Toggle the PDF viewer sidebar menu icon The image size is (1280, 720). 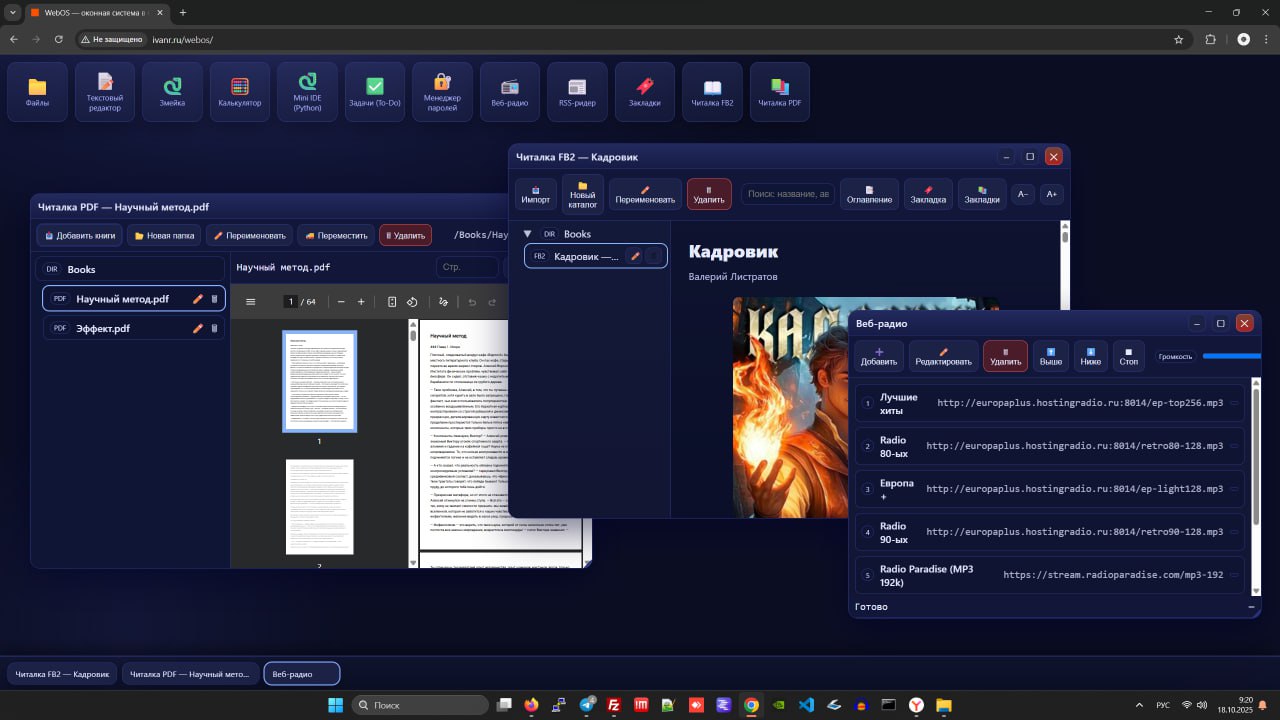[x=251, y=302]
